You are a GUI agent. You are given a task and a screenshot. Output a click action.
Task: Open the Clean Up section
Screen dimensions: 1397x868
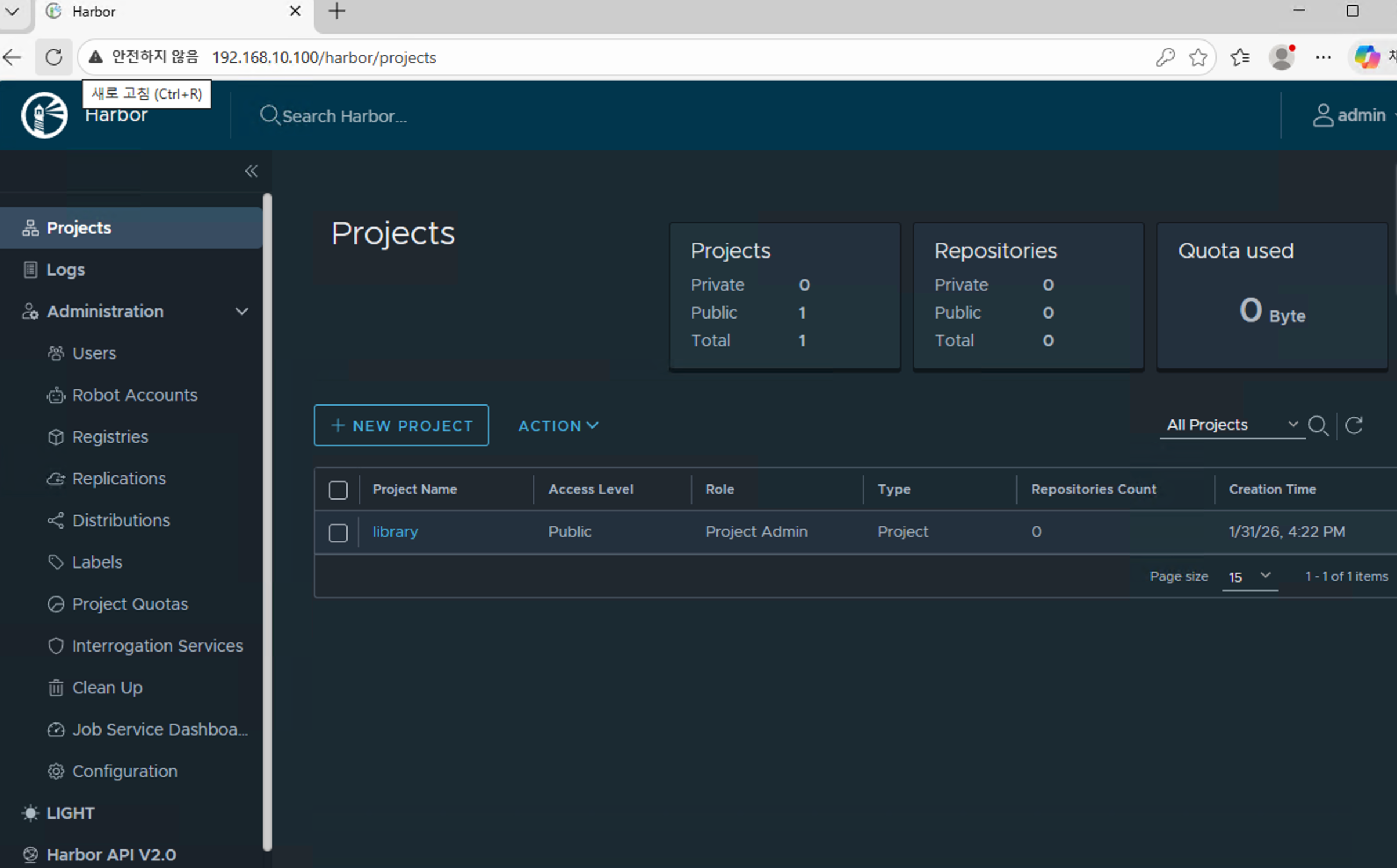pos(107,688)
